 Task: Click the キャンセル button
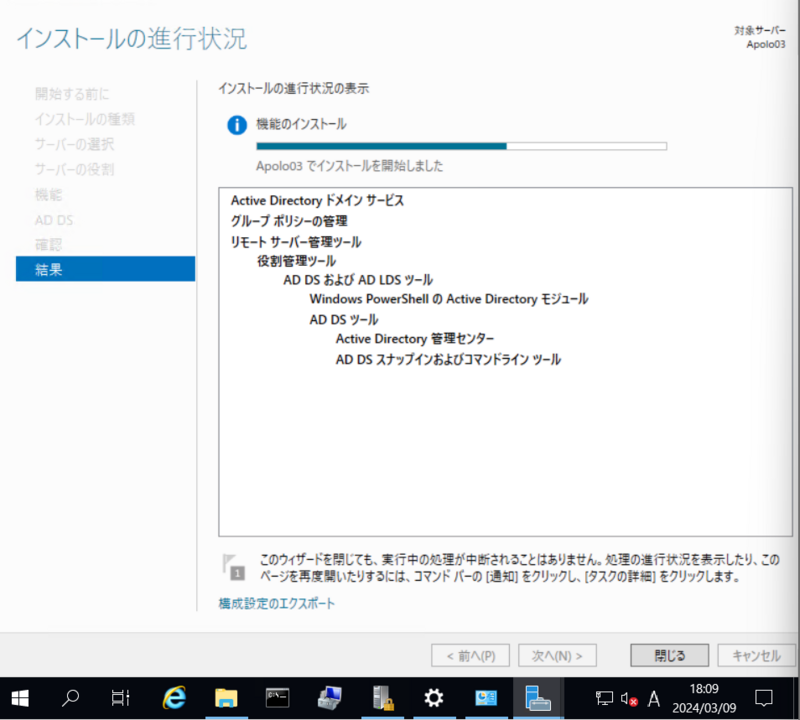(756, 655)
